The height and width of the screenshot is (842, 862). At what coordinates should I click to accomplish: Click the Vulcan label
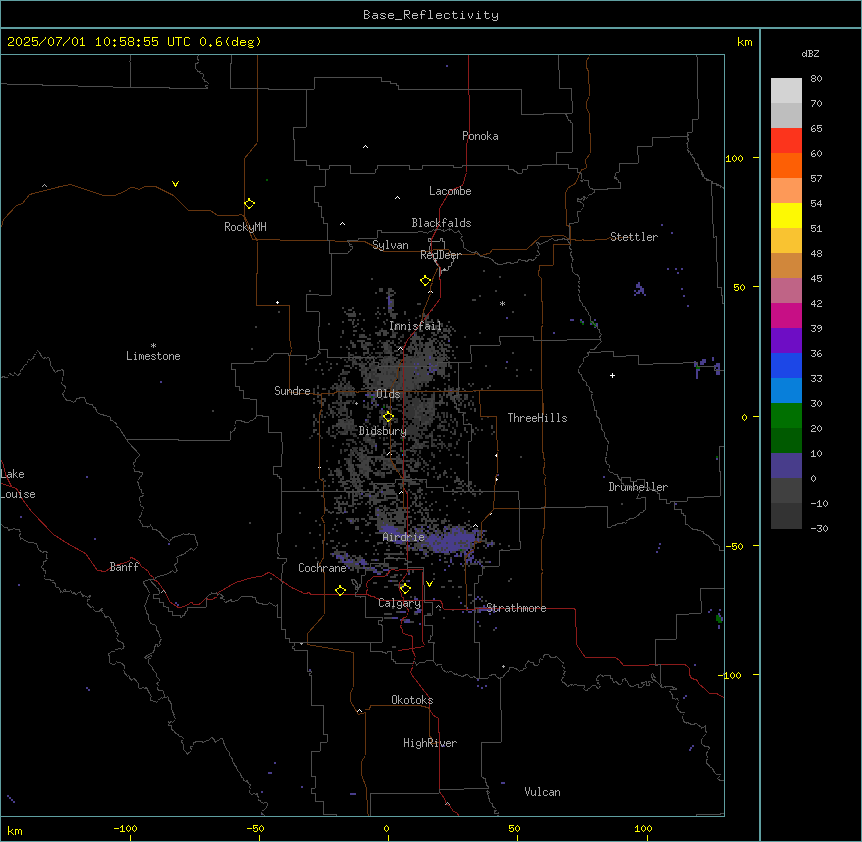click(542, 792)
